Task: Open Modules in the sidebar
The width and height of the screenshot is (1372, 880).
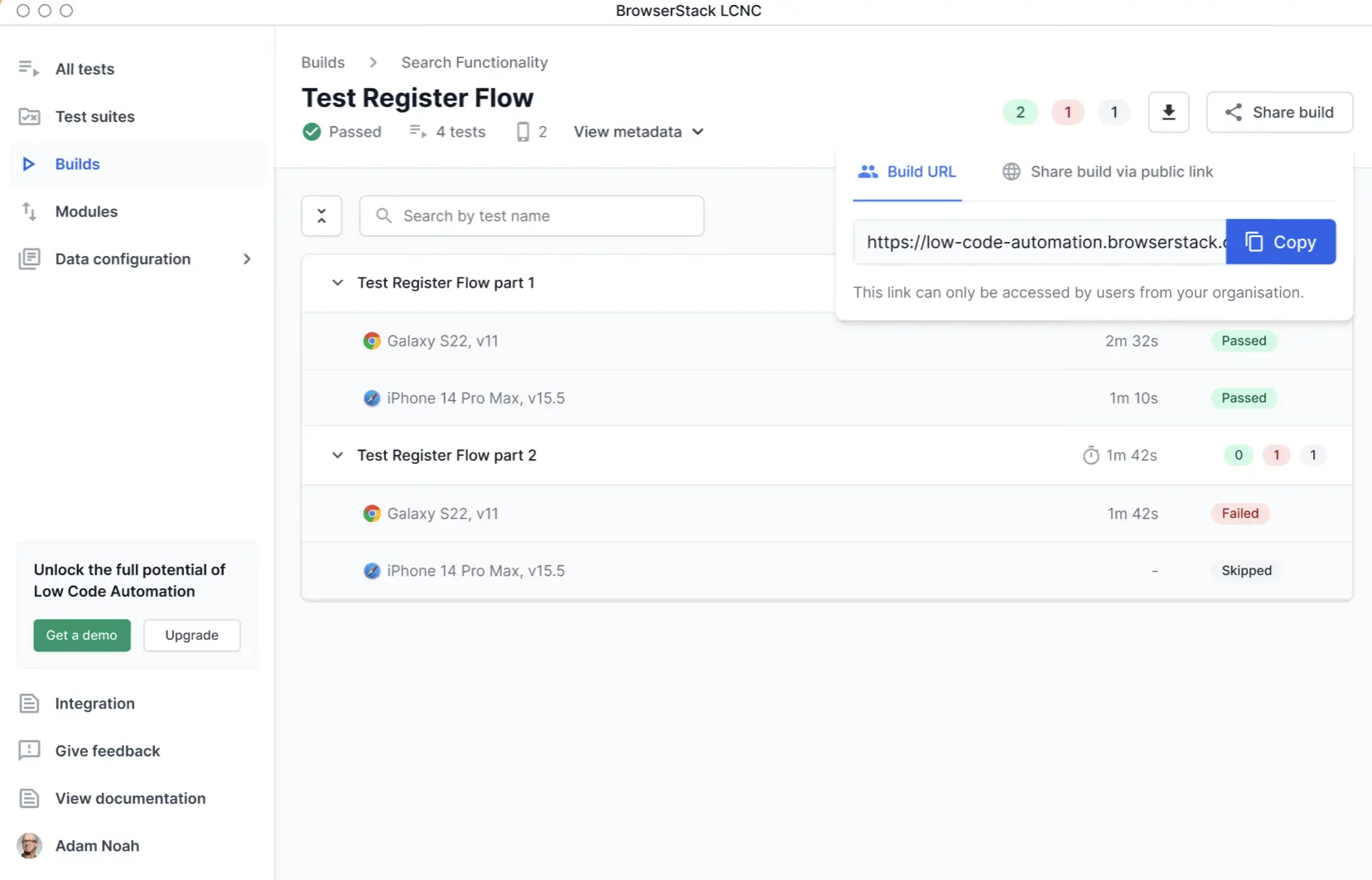Action: [x=86, y=211]
